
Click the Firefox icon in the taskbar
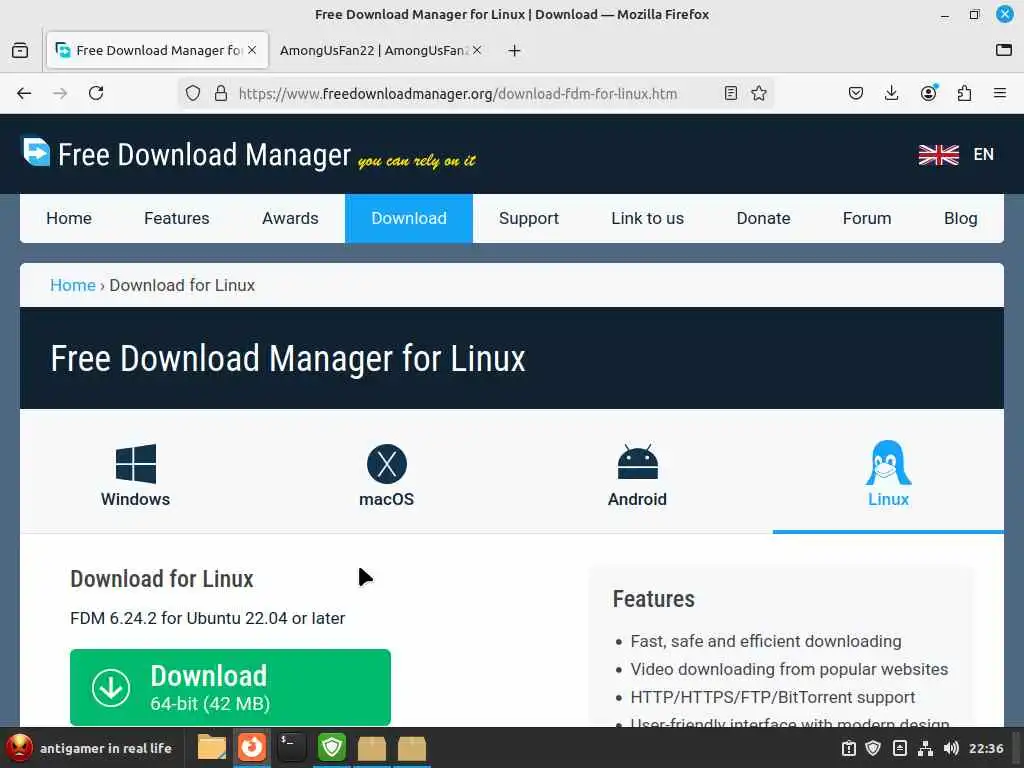pyautogui.click(x=251, y=748)
